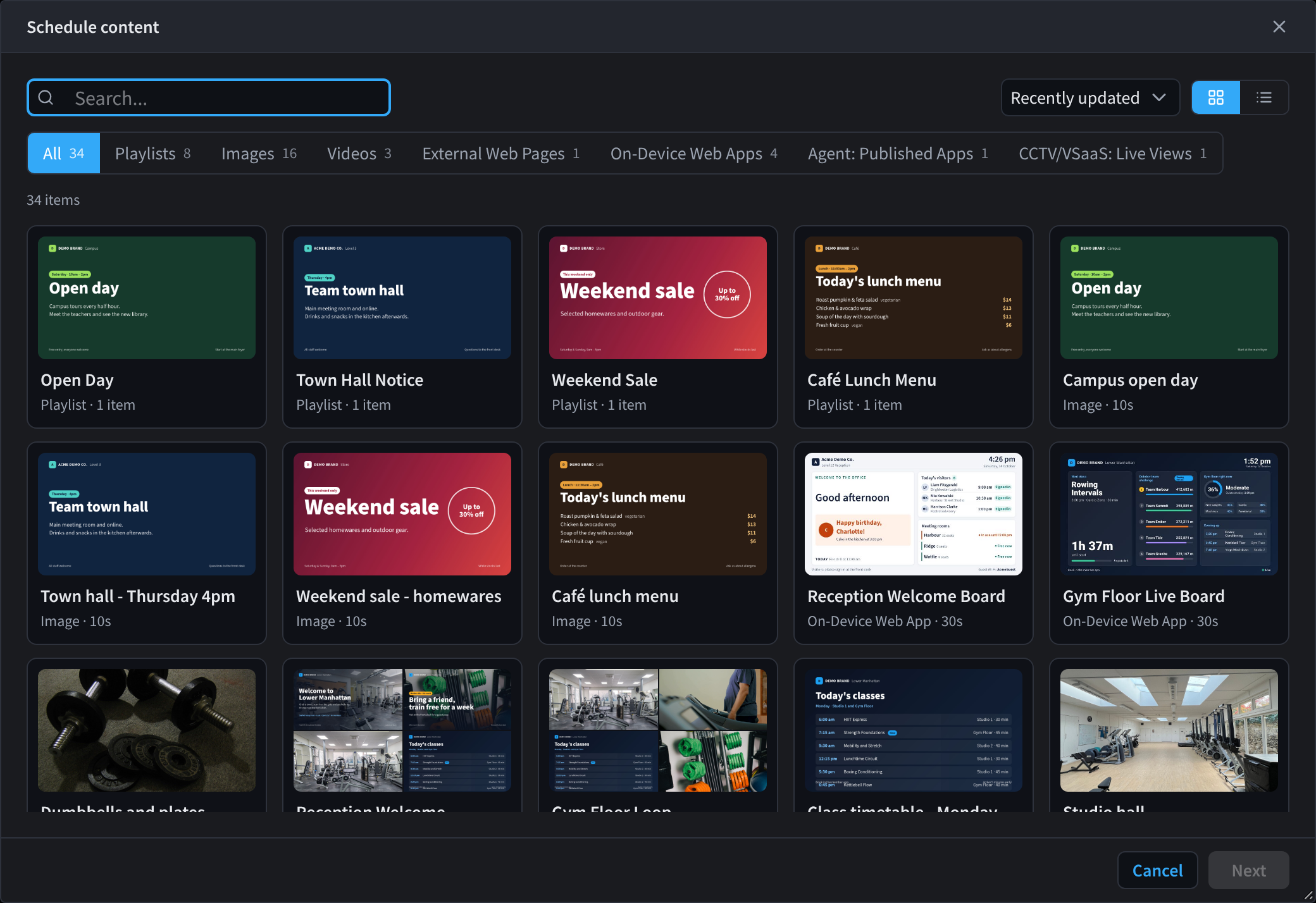This screenshot has height=903, width=1316.
Task: Select the All tab
Action: [x=63, y=153]
